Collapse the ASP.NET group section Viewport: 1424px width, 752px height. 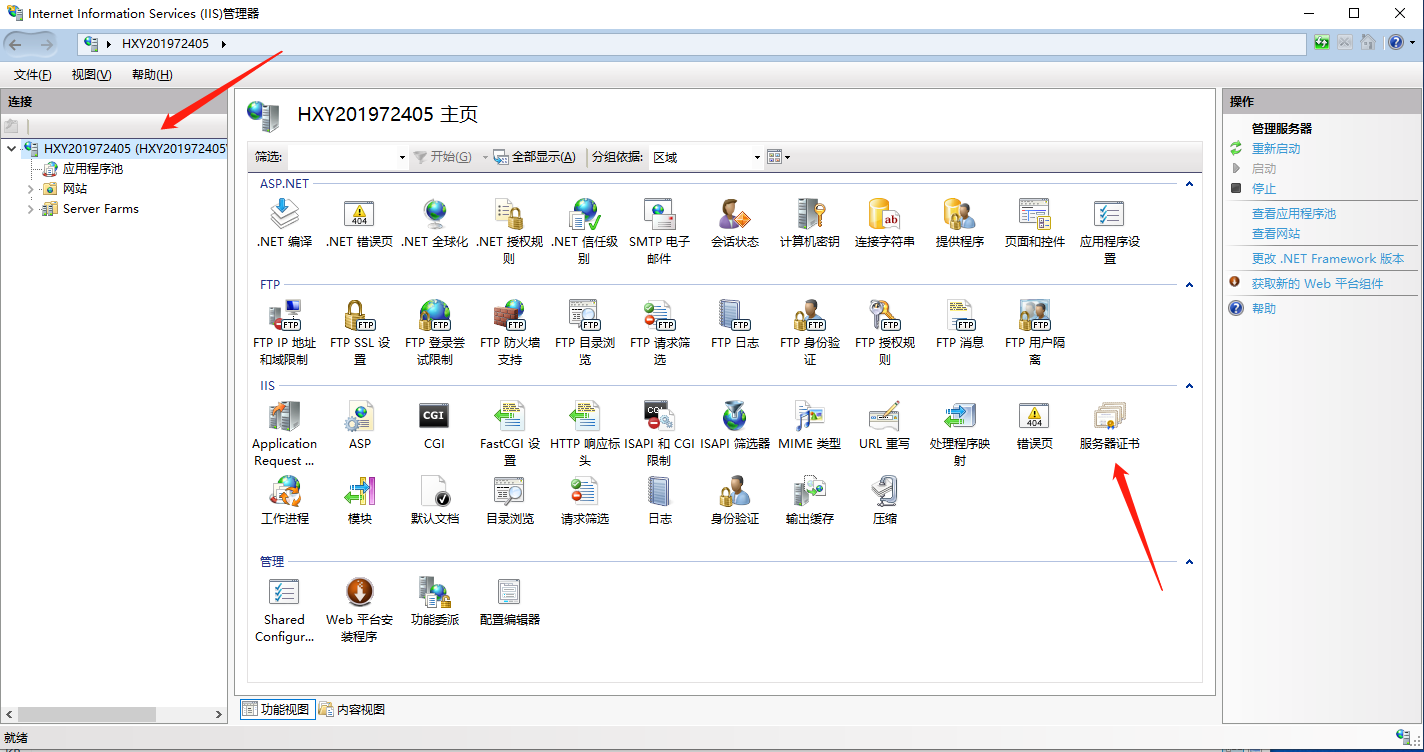click(1189, 184)
